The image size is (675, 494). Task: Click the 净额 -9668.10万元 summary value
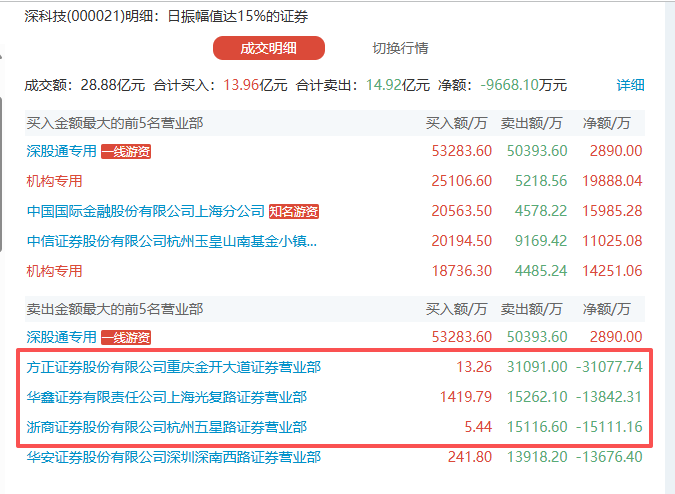(x=523, y=85)
